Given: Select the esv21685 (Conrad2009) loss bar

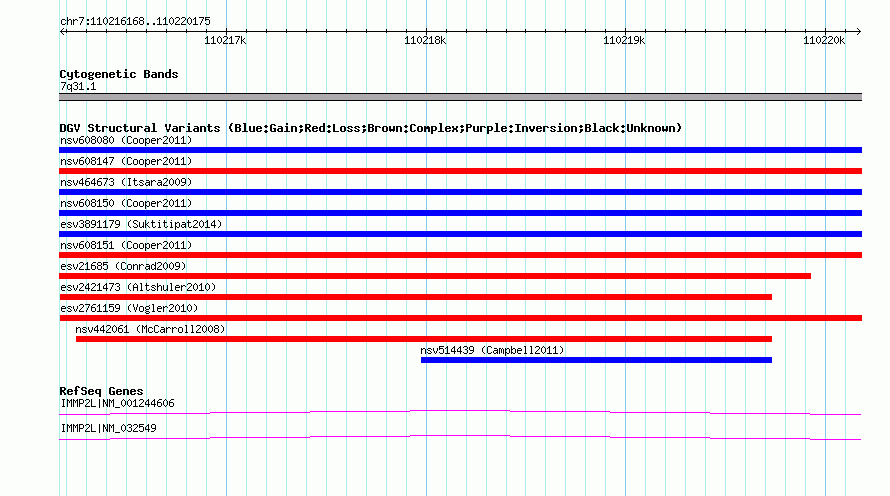Looking at the screenshot, I should (435, 276).
